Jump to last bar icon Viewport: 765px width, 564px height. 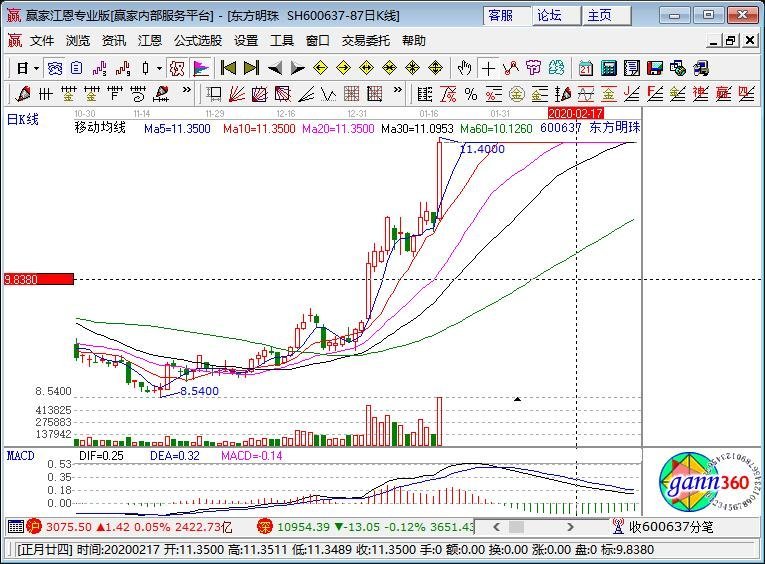[251, 68]
